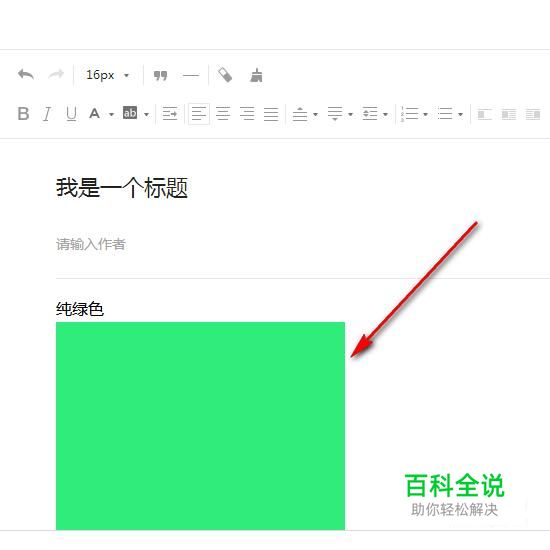The height and width of the screenshot is (550, 550).
Task: Redo the undone edit
Action: coord(56,75)
